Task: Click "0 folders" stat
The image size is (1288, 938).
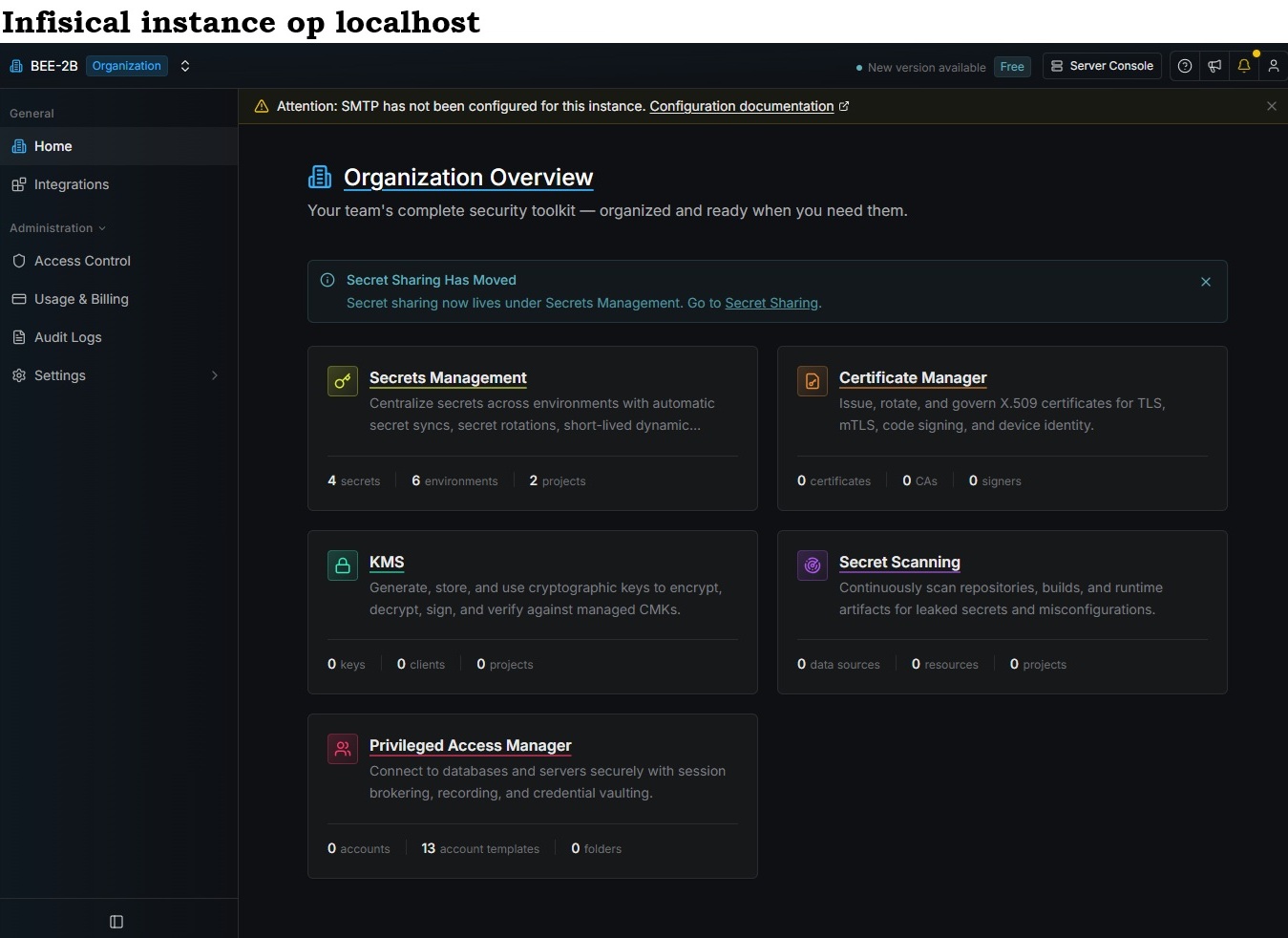Action: coord(596,848)
